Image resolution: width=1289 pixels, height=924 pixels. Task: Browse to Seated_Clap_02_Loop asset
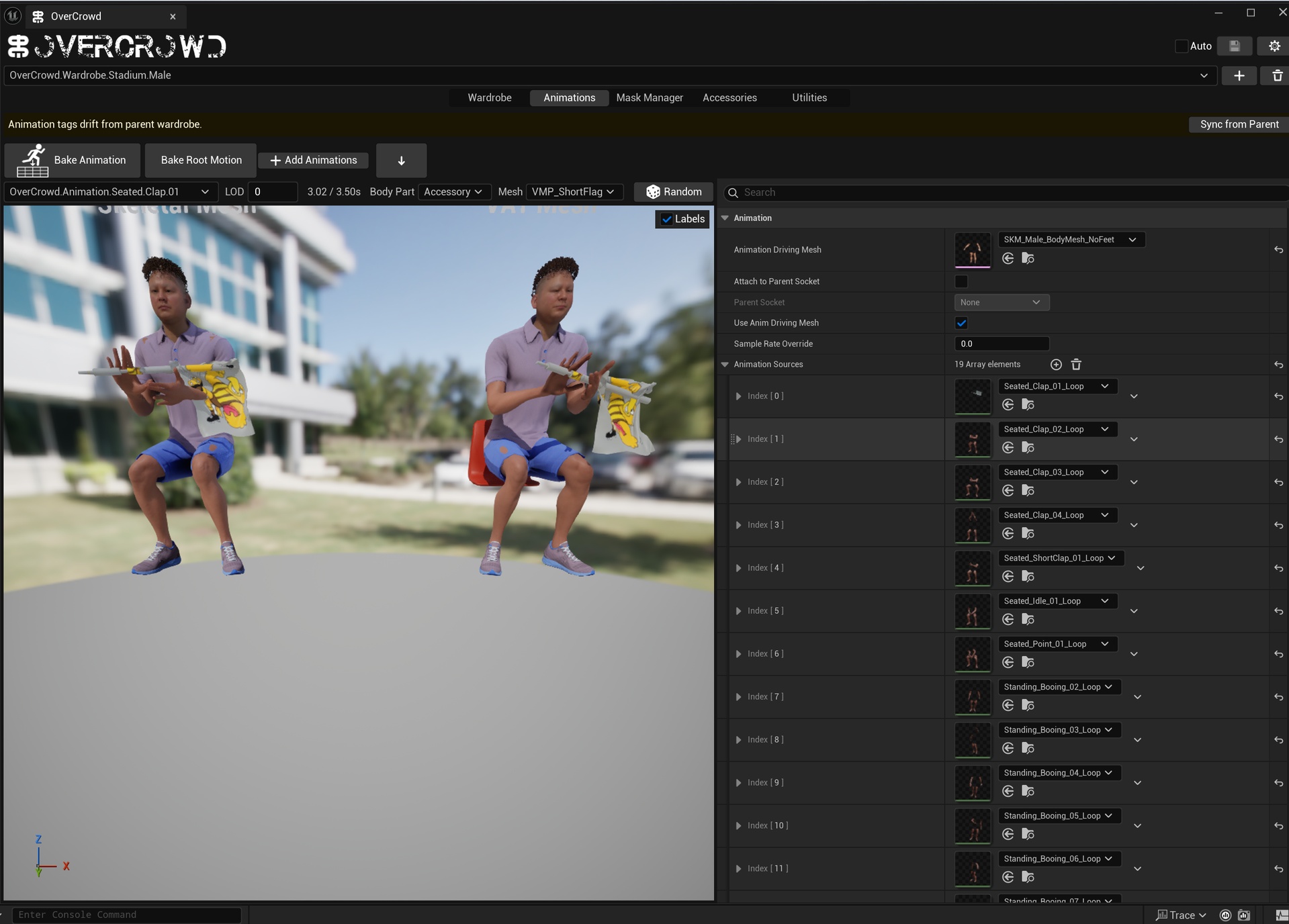(1028, 447)
